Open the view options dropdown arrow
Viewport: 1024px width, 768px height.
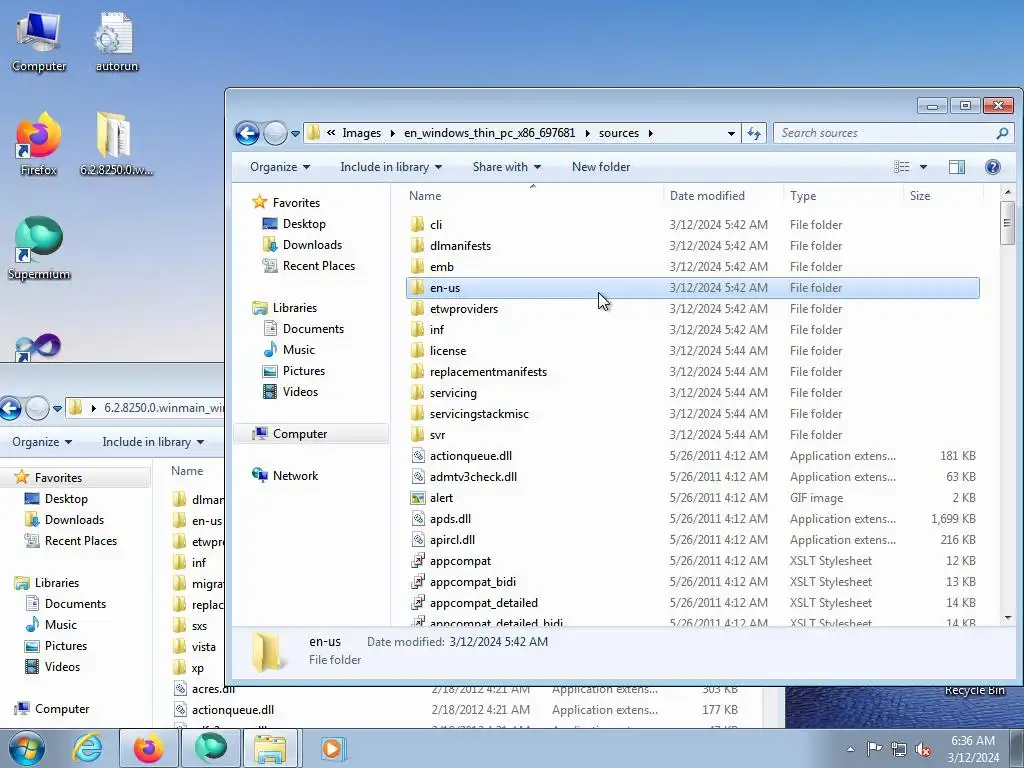coord(923,167)
